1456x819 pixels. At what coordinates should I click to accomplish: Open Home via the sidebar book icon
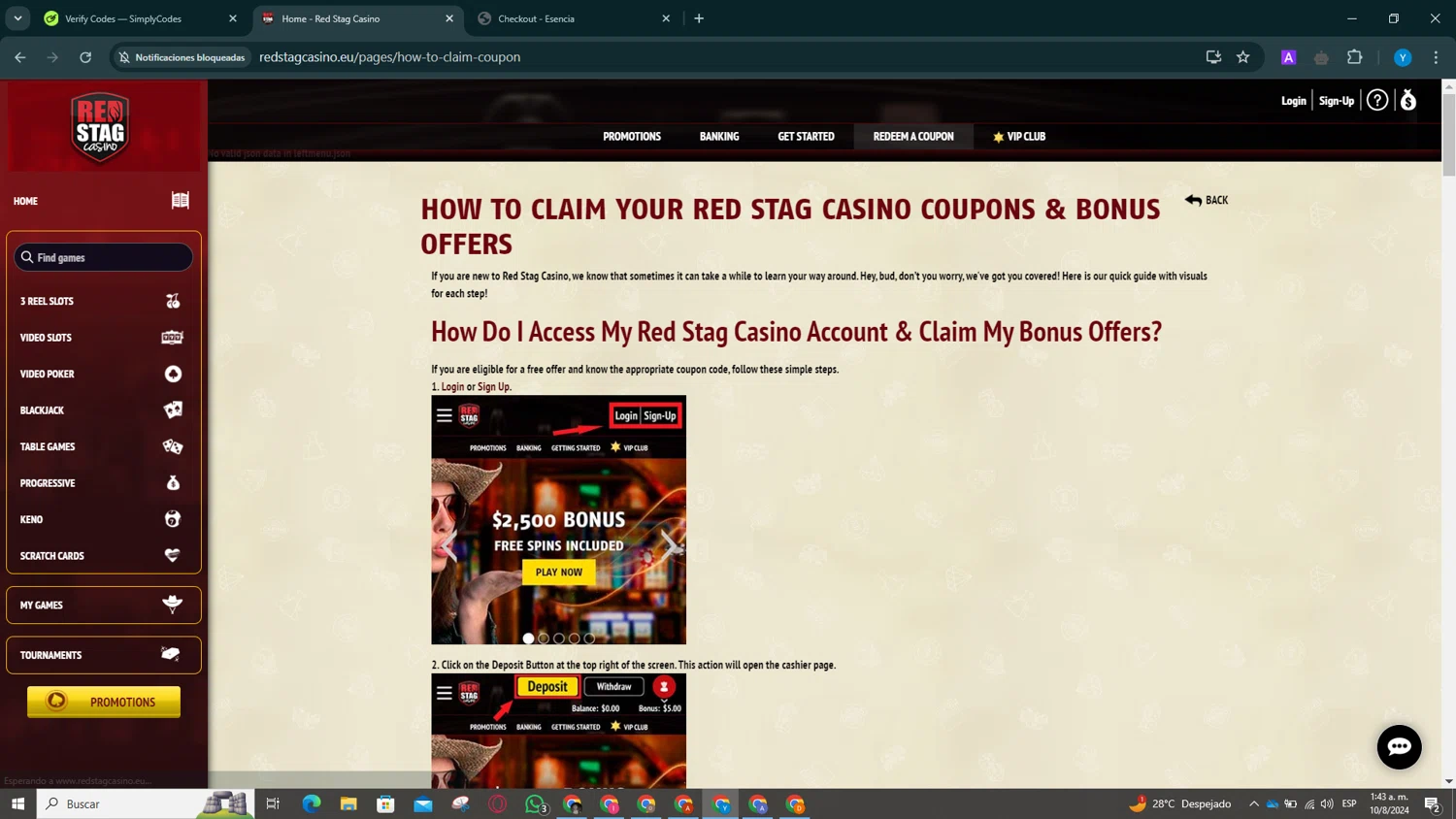point(181,201)
